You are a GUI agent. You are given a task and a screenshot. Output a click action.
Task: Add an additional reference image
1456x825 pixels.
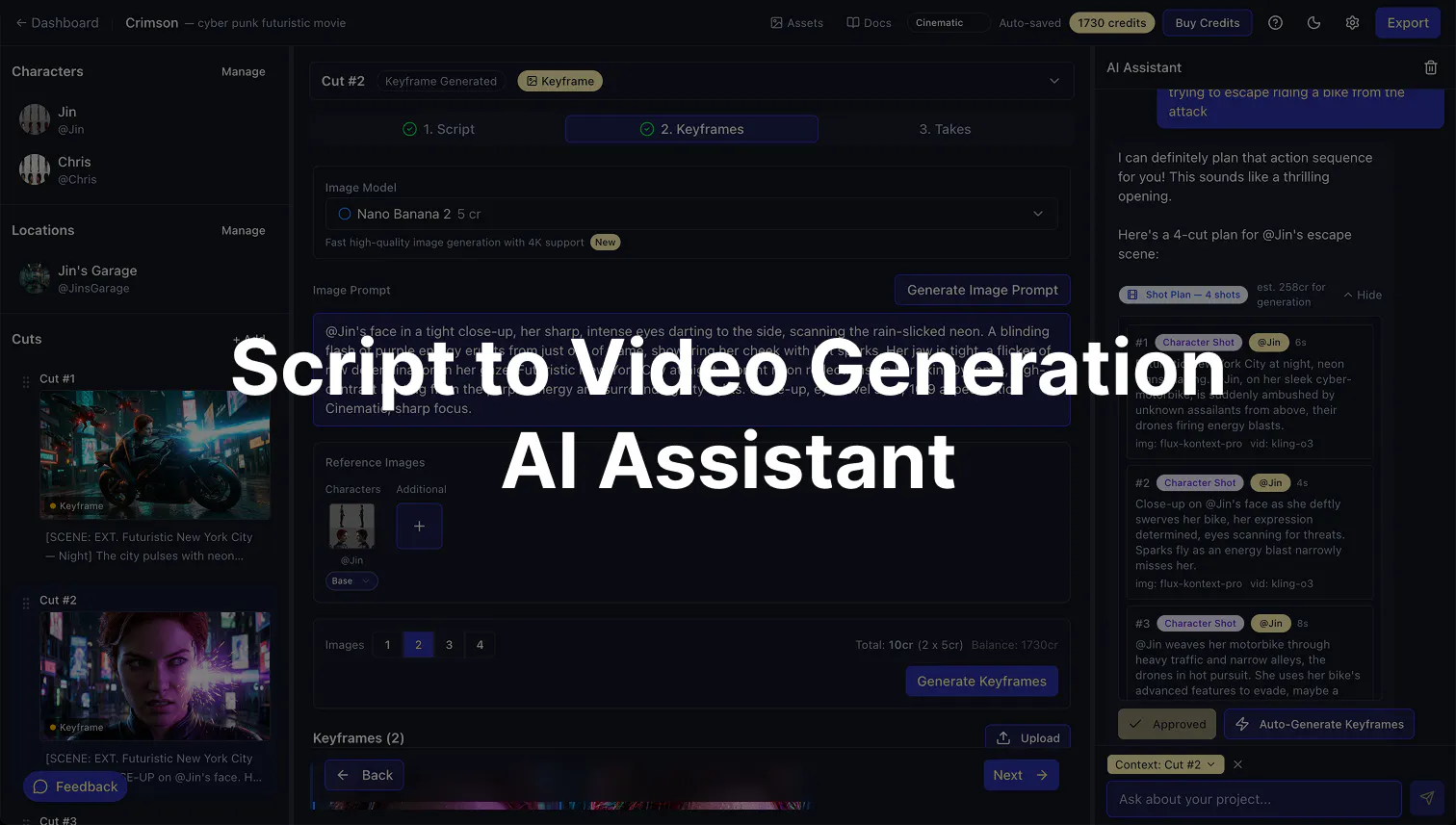click(x=419, y=526)
